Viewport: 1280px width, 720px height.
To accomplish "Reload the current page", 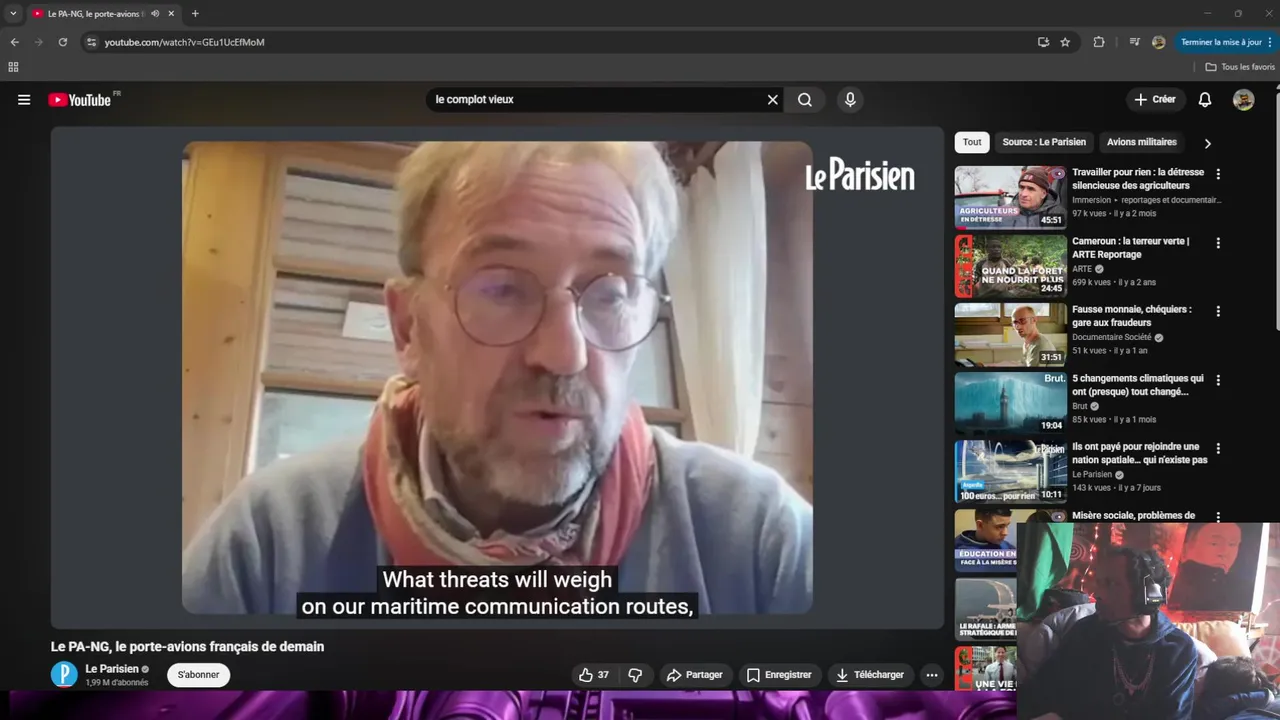I will click(62, 42).
